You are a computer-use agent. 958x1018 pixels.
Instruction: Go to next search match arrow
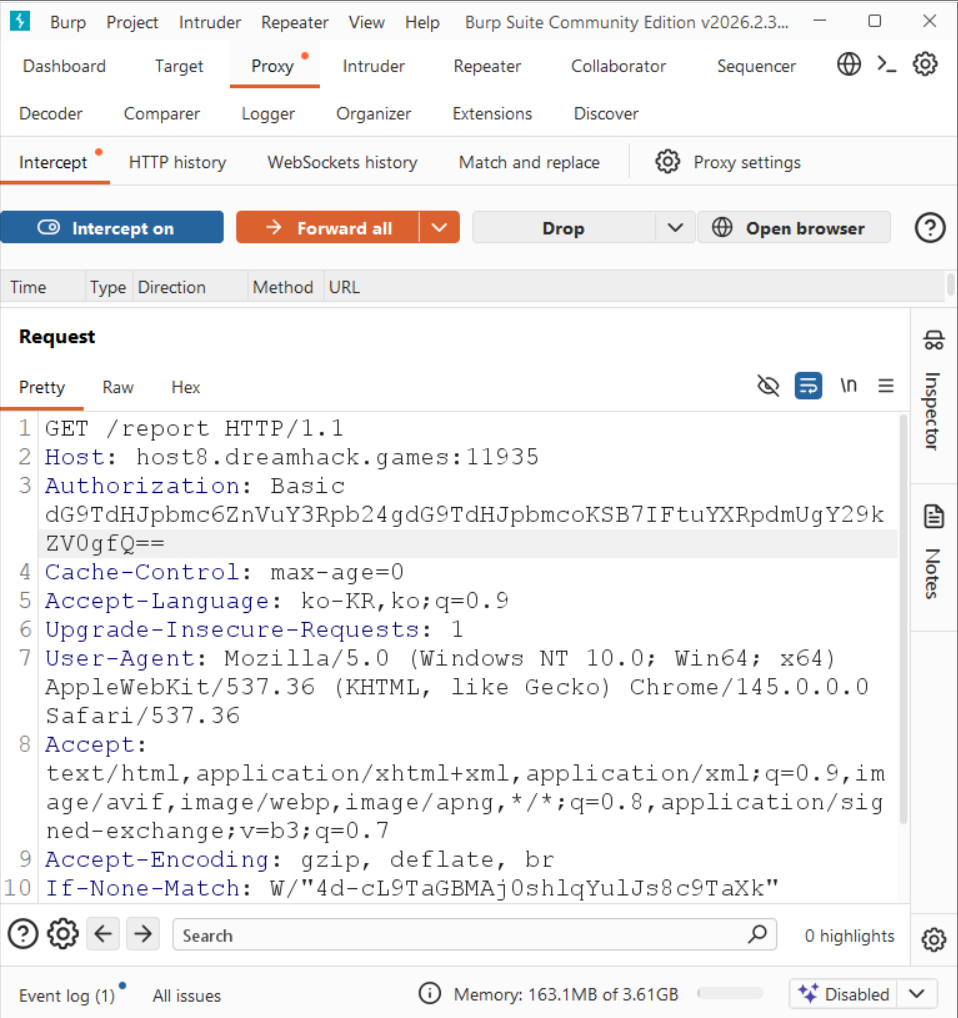click(143, 934)
